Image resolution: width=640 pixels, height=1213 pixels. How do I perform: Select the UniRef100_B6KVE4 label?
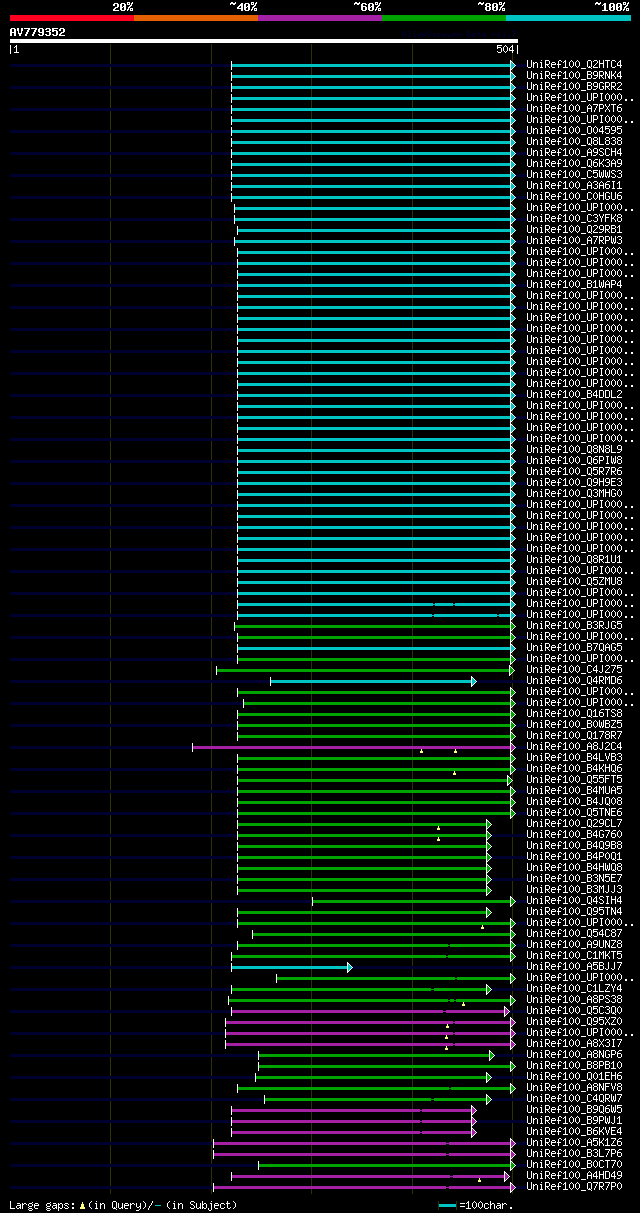click(574, 1131)
